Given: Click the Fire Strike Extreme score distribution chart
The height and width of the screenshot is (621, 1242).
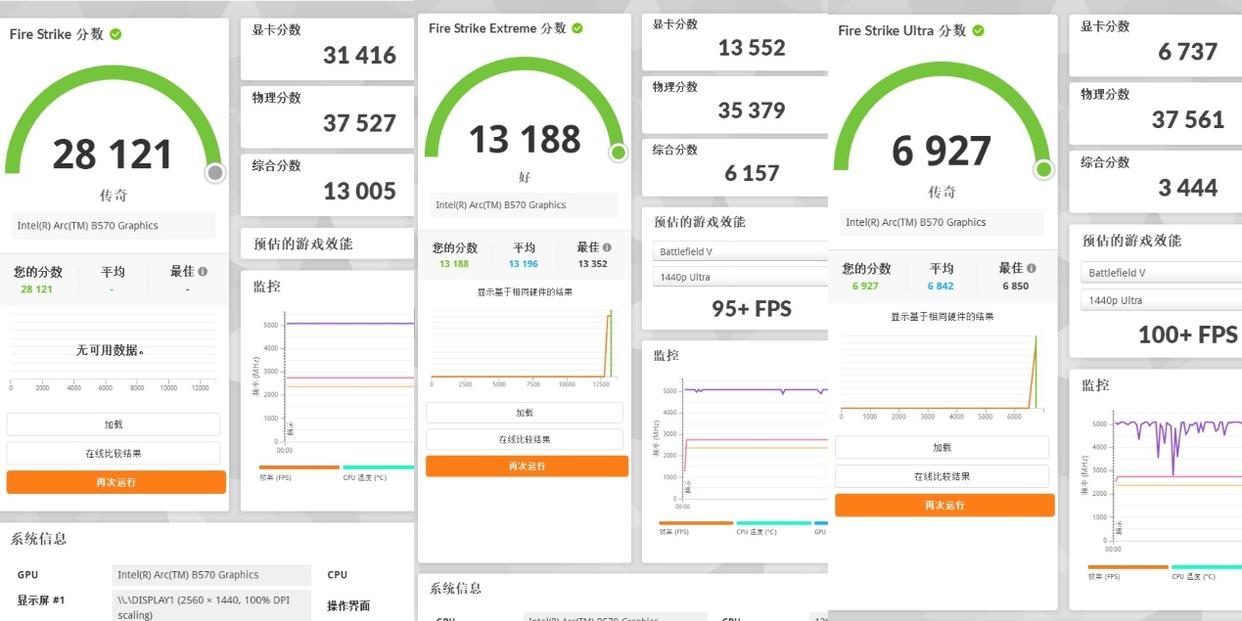Looking at the screenshot, I should pos(524,348).
